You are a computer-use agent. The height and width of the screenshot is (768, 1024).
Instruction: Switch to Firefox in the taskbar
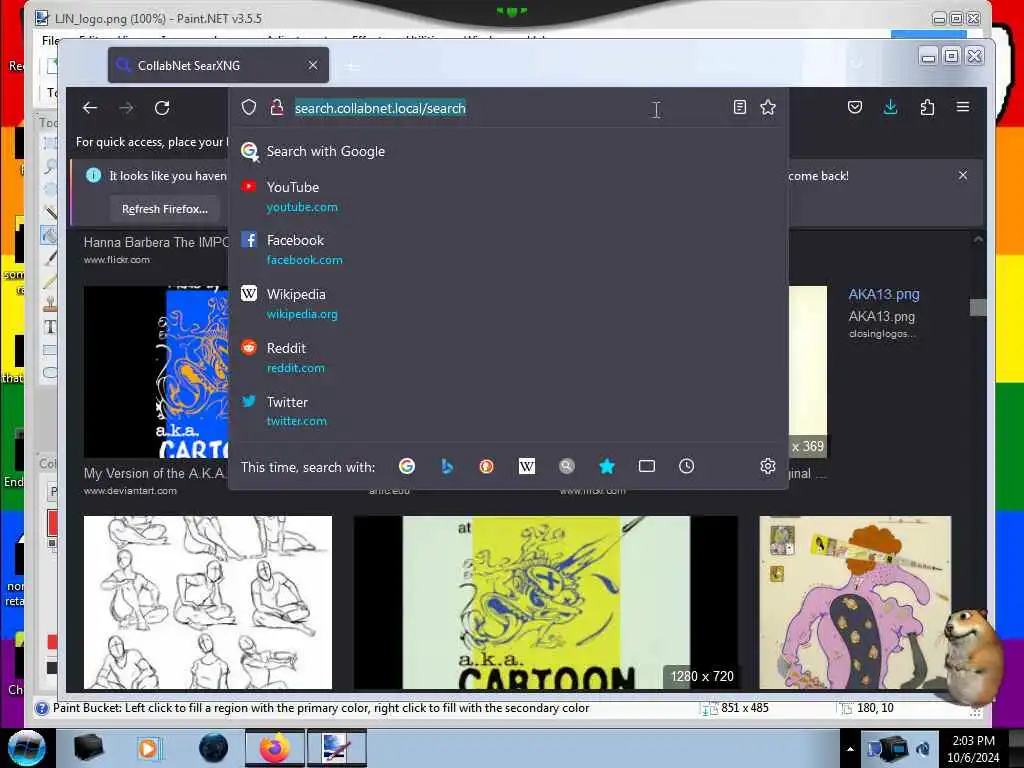tap(274, 748)
